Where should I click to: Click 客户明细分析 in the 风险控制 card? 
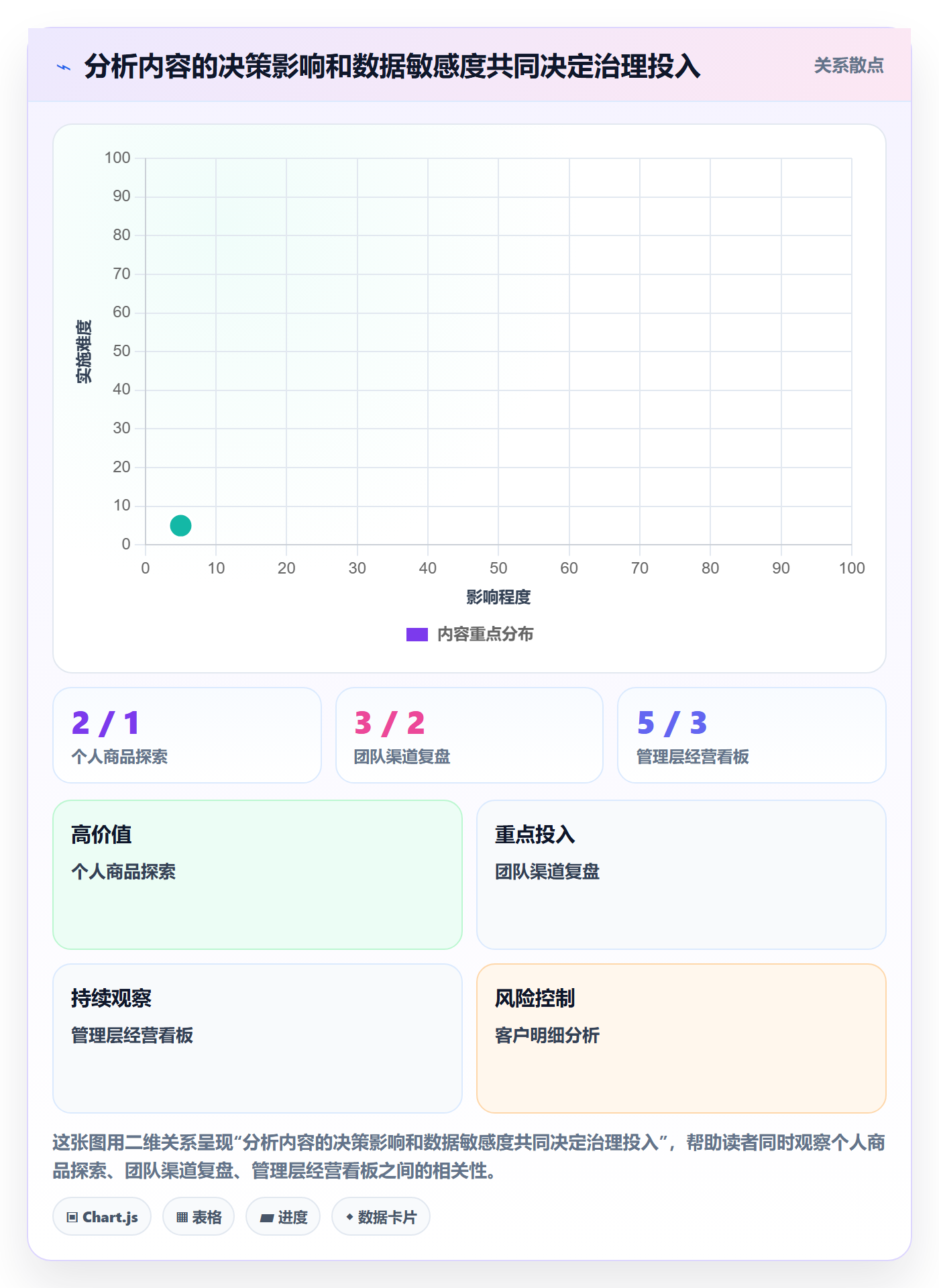pos(547,1035)
